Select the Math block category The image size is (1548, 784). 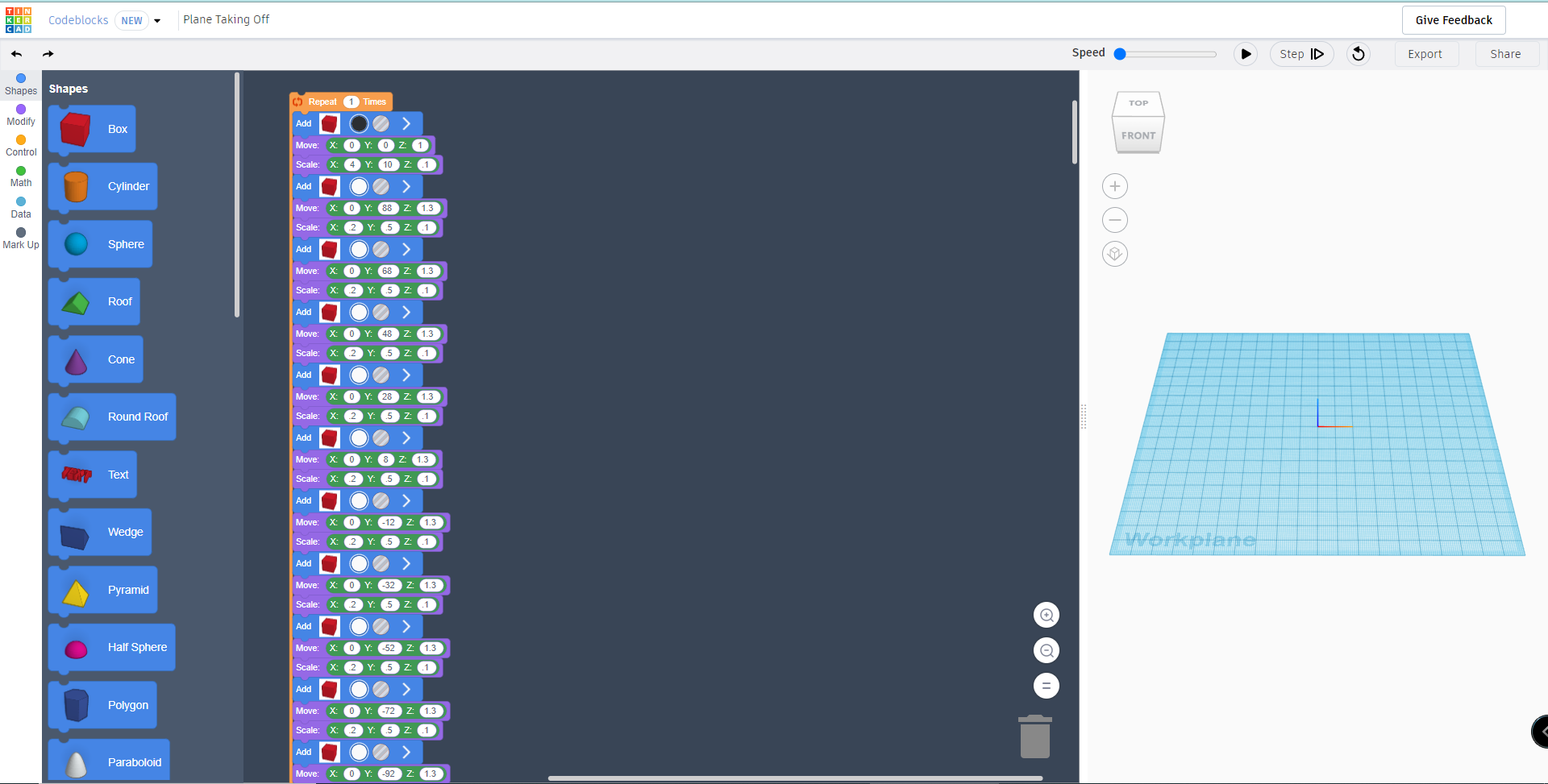point(20,176)
